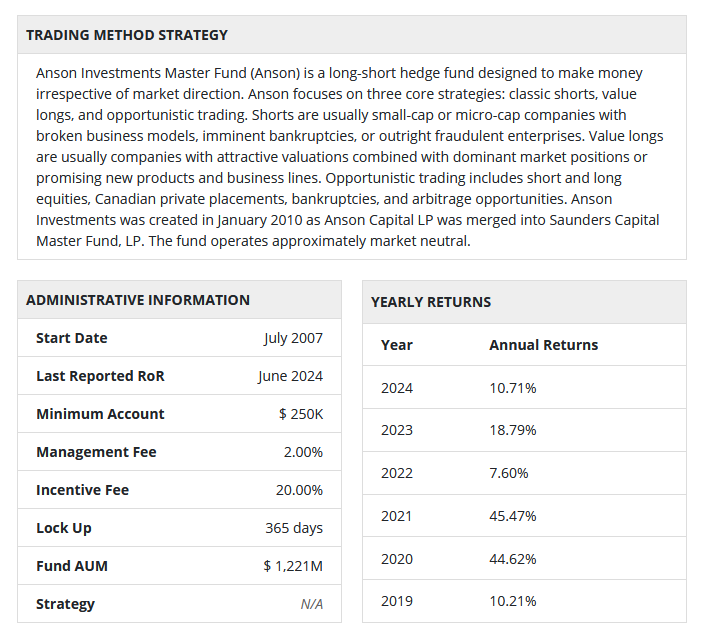Viewport: 705px width, 632px height.
Task: Click the Trading Method Strategy header
Action: coord(127,35)
